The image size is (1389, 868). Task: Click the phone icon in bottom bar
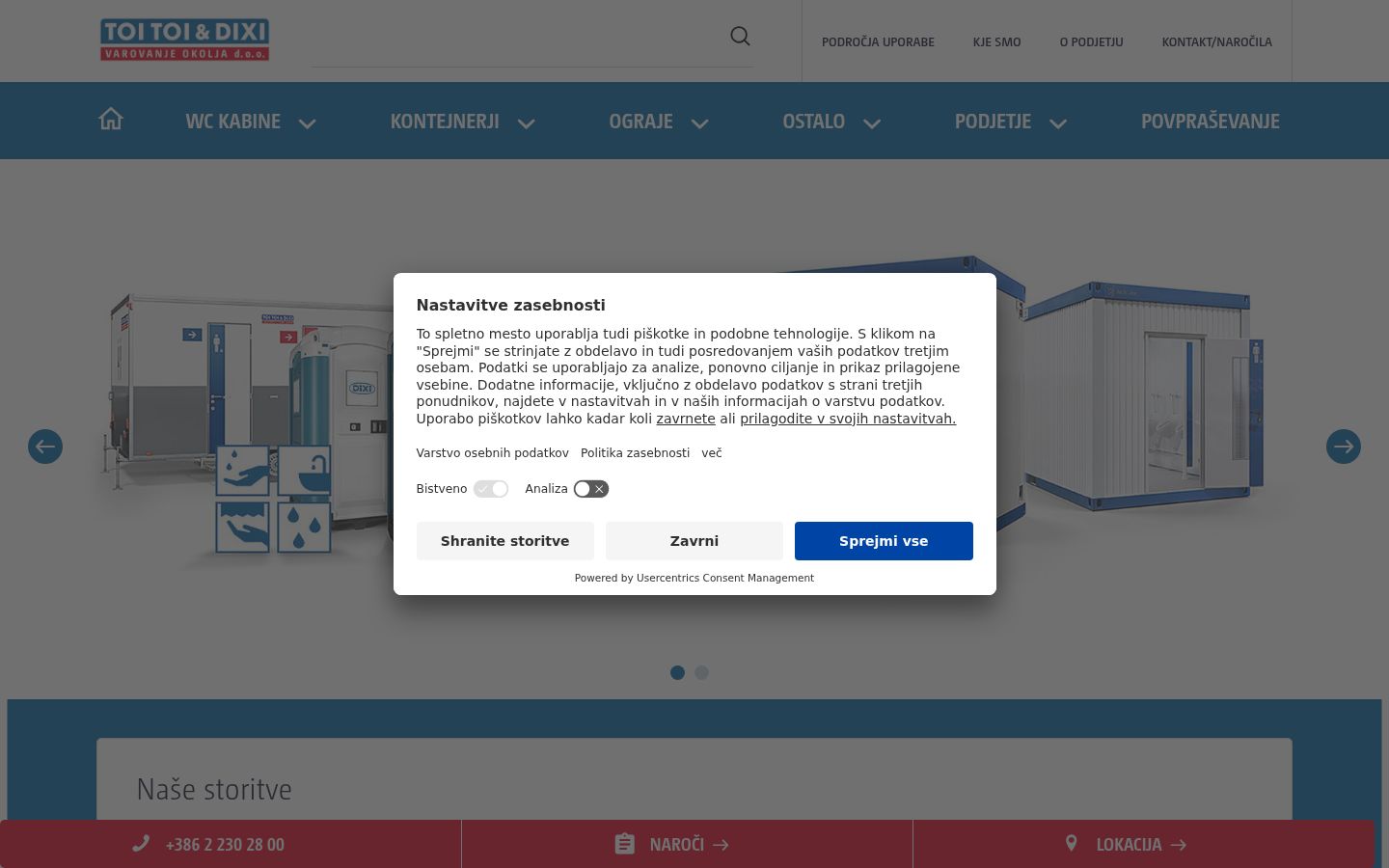click(141, 844)
